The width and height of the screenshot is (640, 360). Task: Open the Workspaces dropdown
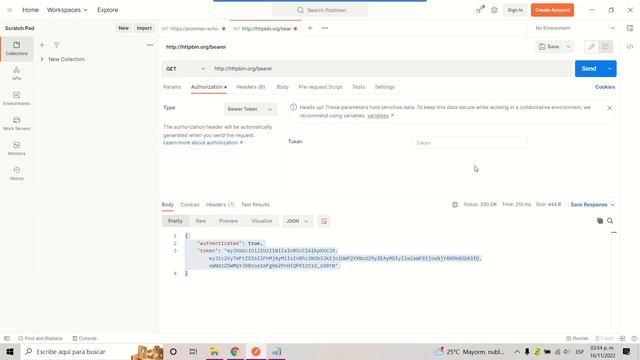(67, 10)
